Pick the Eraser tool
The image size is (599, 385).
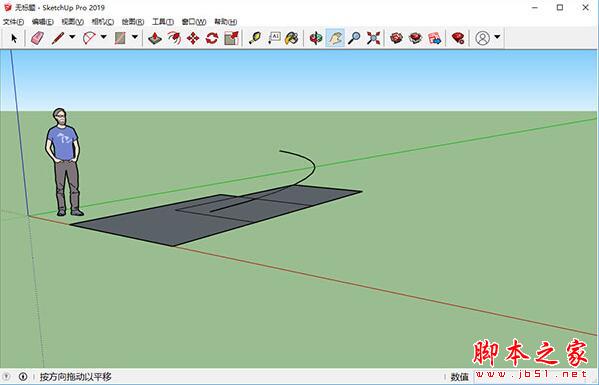pyautogui.click(x=37, y=38)
